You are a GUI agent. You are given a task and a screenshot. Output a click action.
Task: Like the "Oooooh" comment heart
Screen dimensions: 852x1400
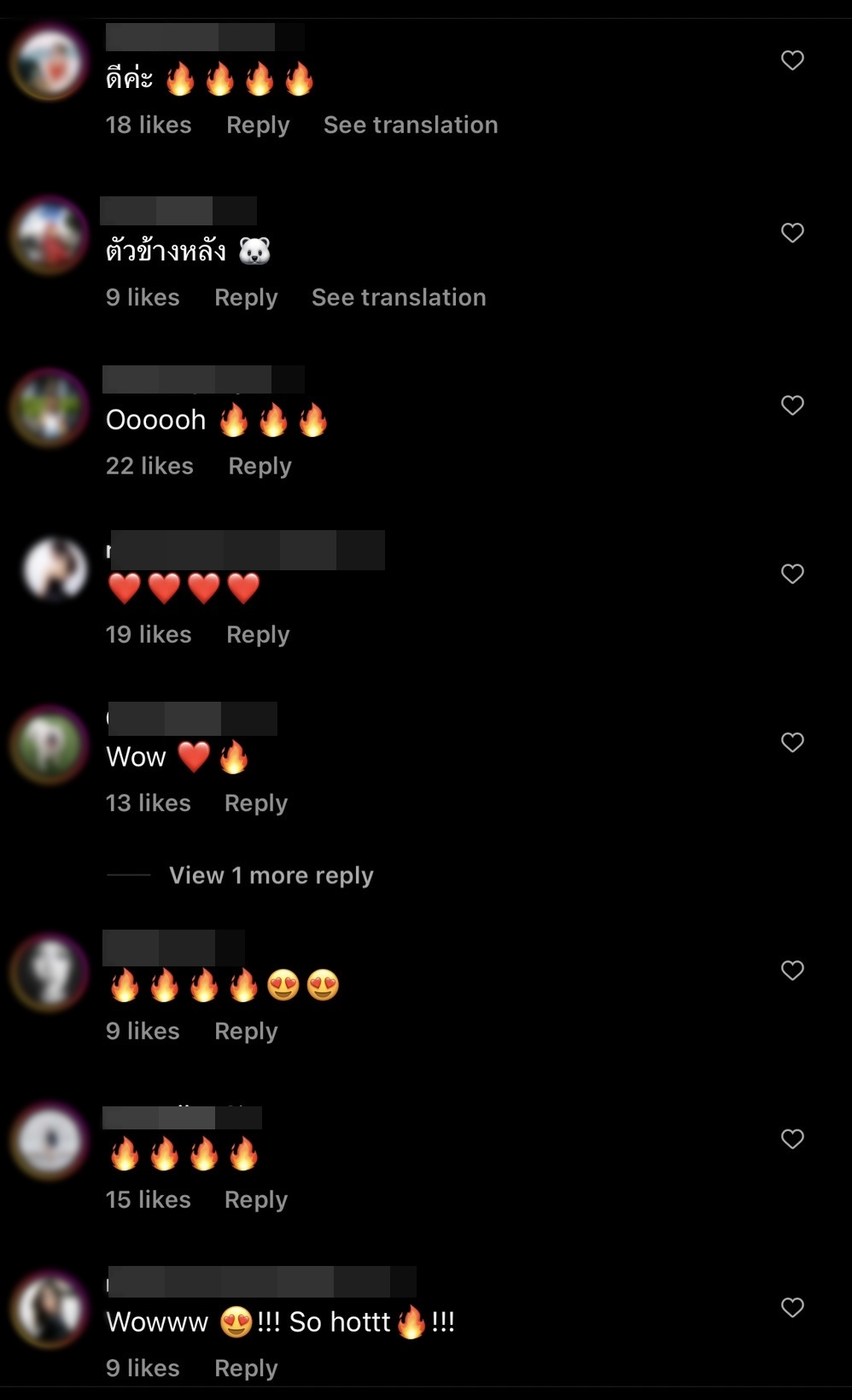pos(792,405)
